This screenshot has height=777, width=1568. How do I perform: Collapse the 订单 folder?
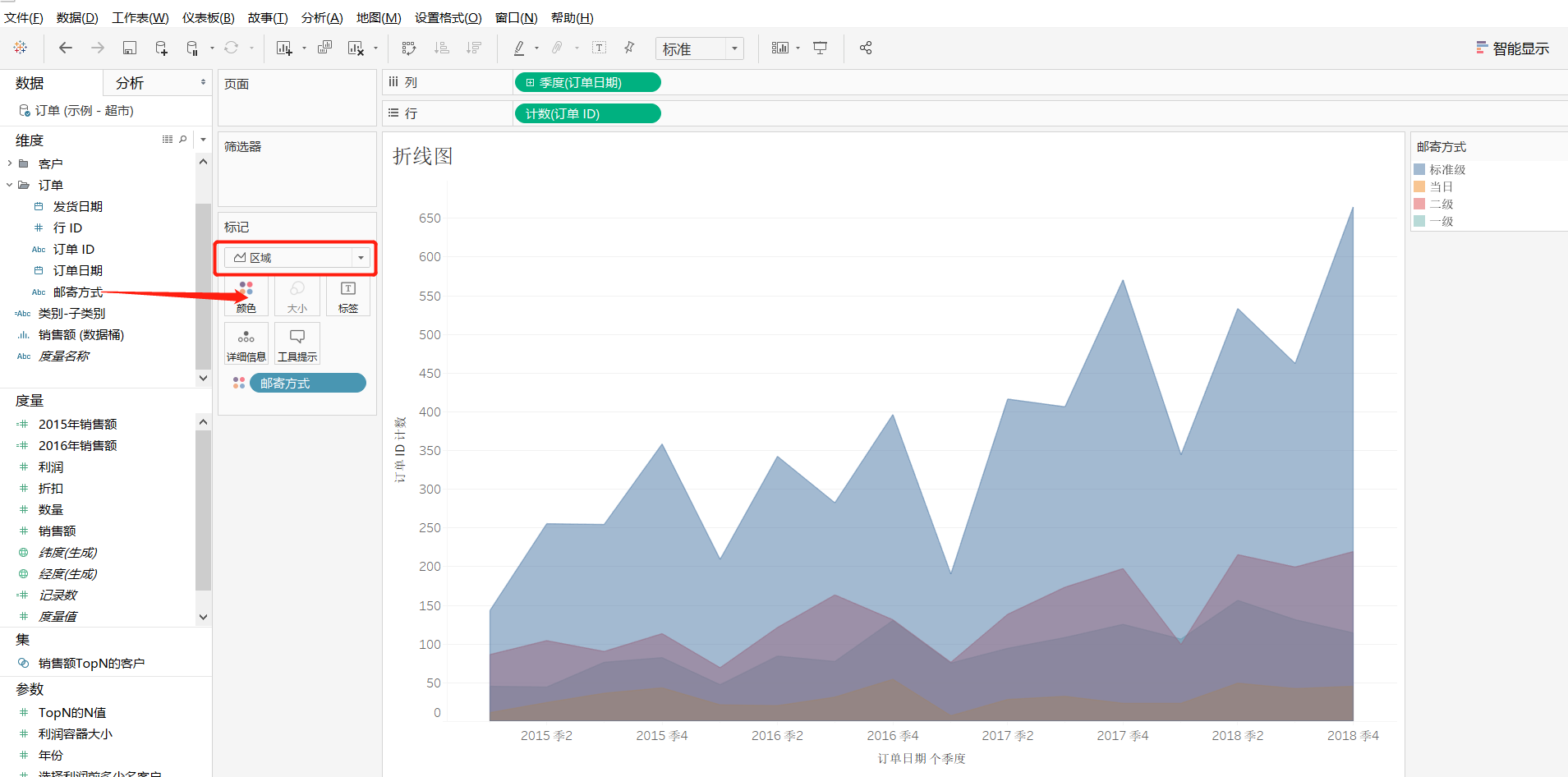[x=9, y=184]
